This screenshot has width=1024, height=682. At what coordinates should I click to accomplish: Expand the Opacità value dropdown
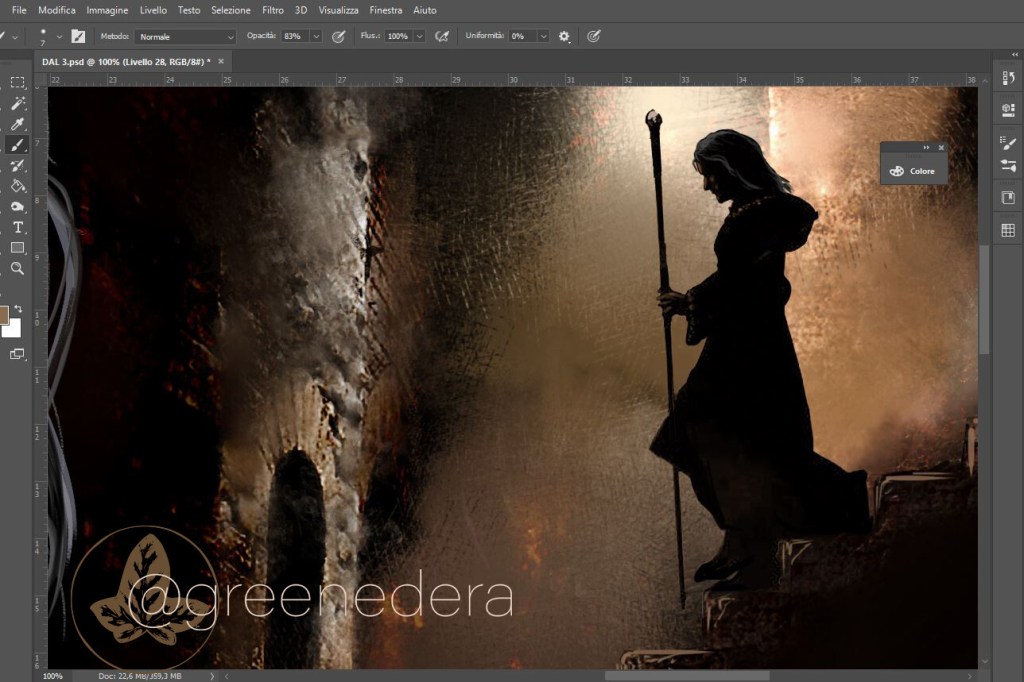tap(316, 36)
